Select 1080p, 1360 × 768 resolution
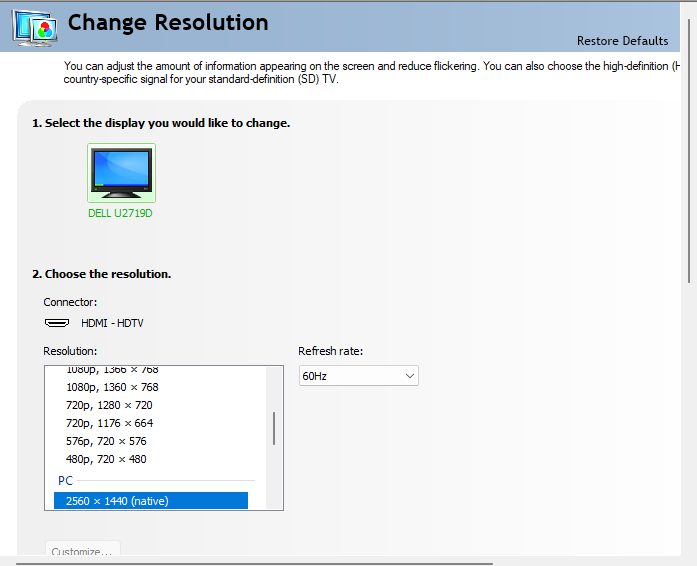Image resolution: width=697 pixels, height=566 pixels. 112,387
